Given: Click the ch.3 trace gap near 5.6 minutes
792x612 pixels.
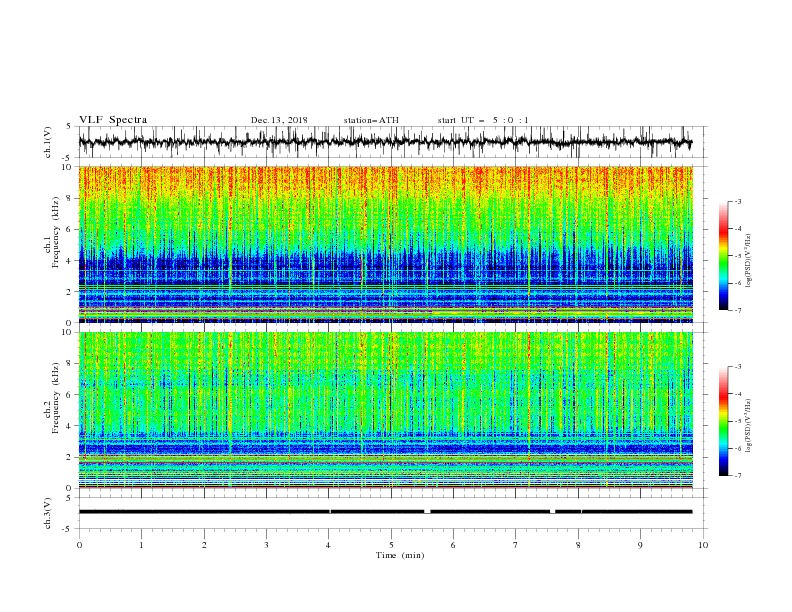Looking at the screenshot, I should [x=427, y=512].
